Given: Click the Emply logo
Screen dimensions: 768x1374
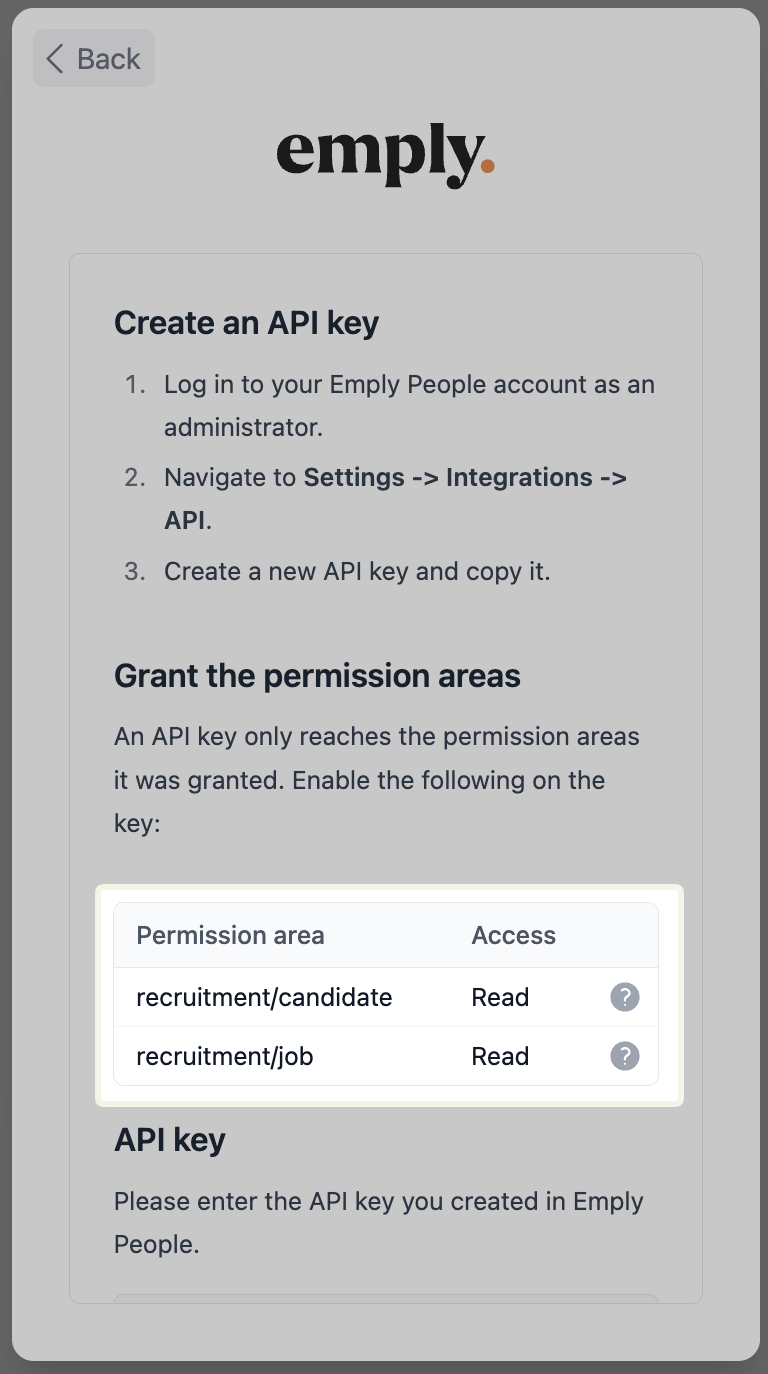Looking at the screenshot, I should (385, 158).
